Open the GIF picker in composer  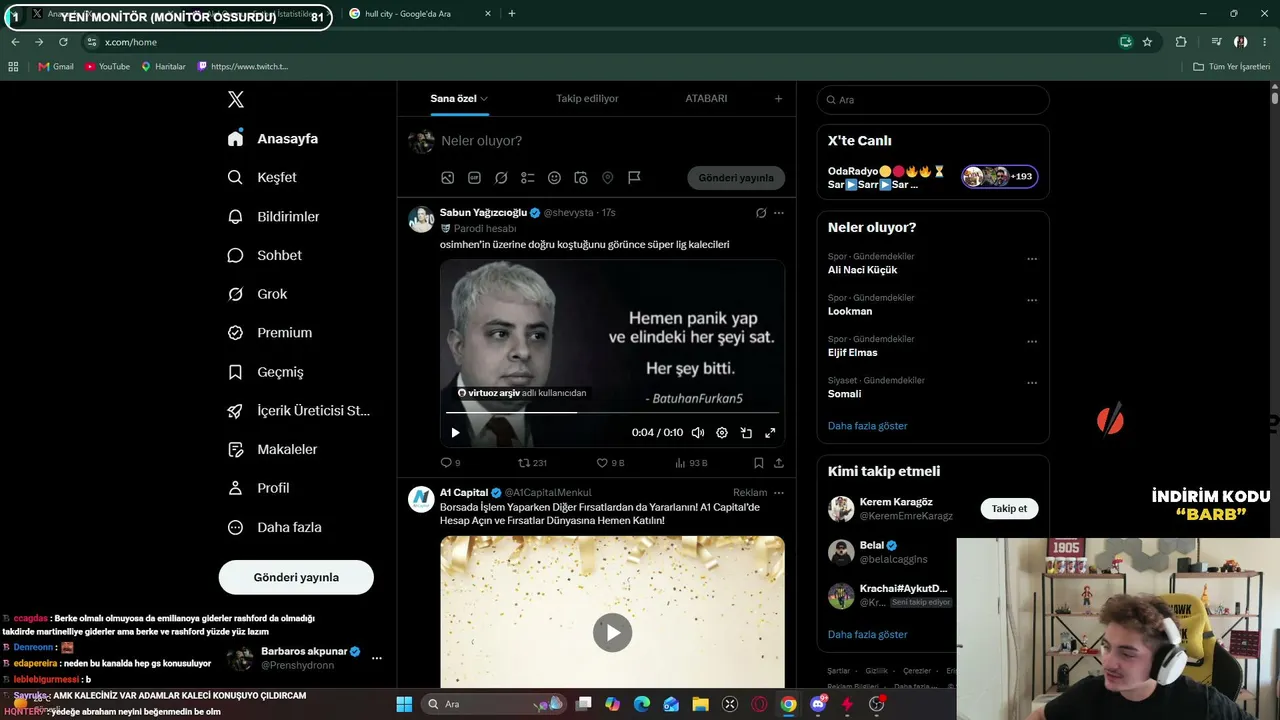point(474,178)
